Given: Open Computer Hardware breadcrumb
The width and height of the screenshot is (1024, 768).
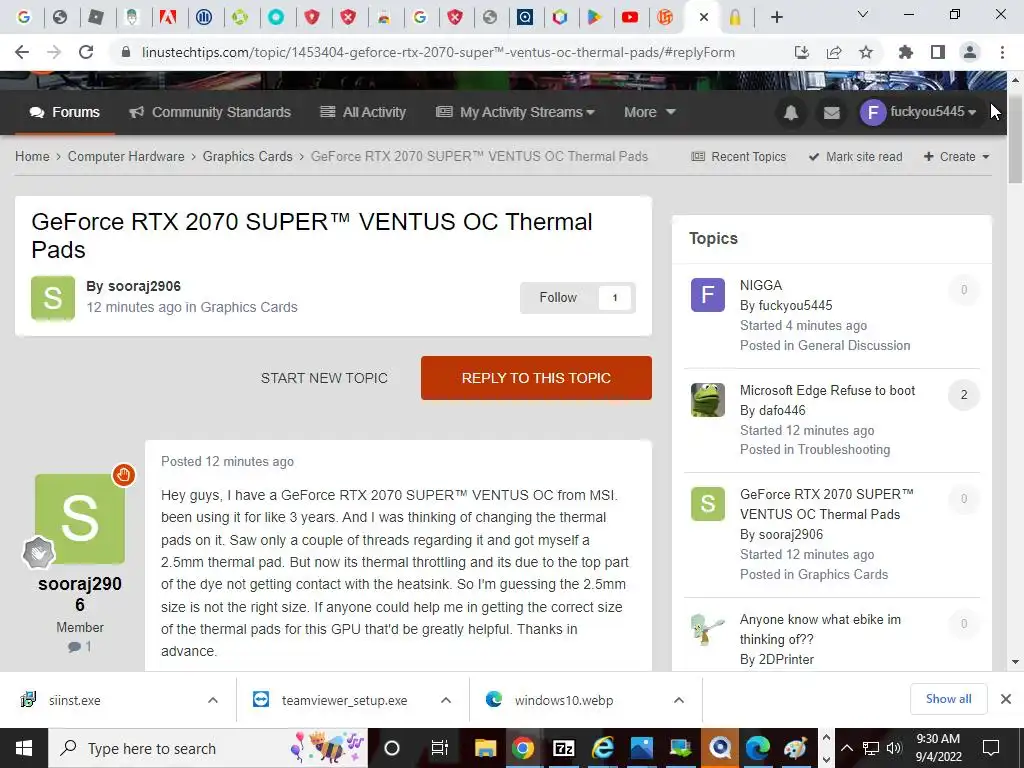Looking at the screenshot, I should click(x=126, y=157).
